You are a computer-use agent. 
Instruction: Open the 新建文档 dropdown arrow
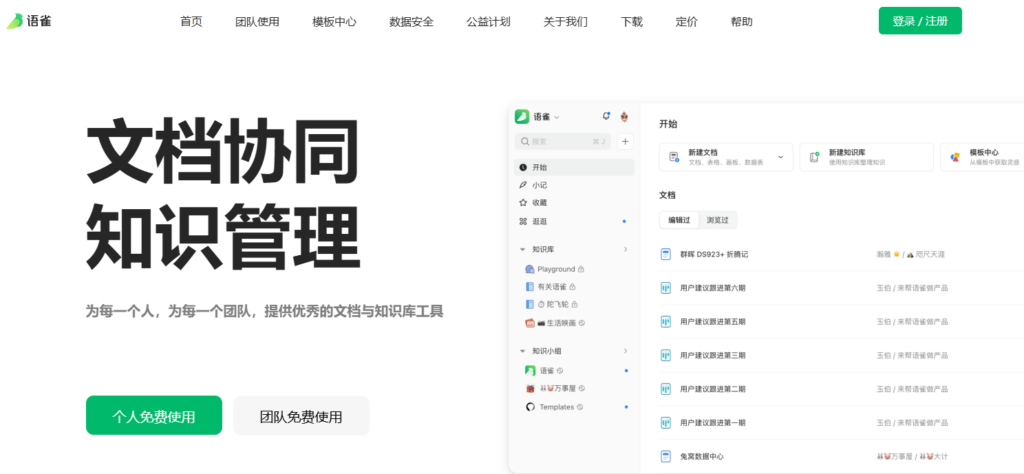pyautogui.click(x=780, y=157)
